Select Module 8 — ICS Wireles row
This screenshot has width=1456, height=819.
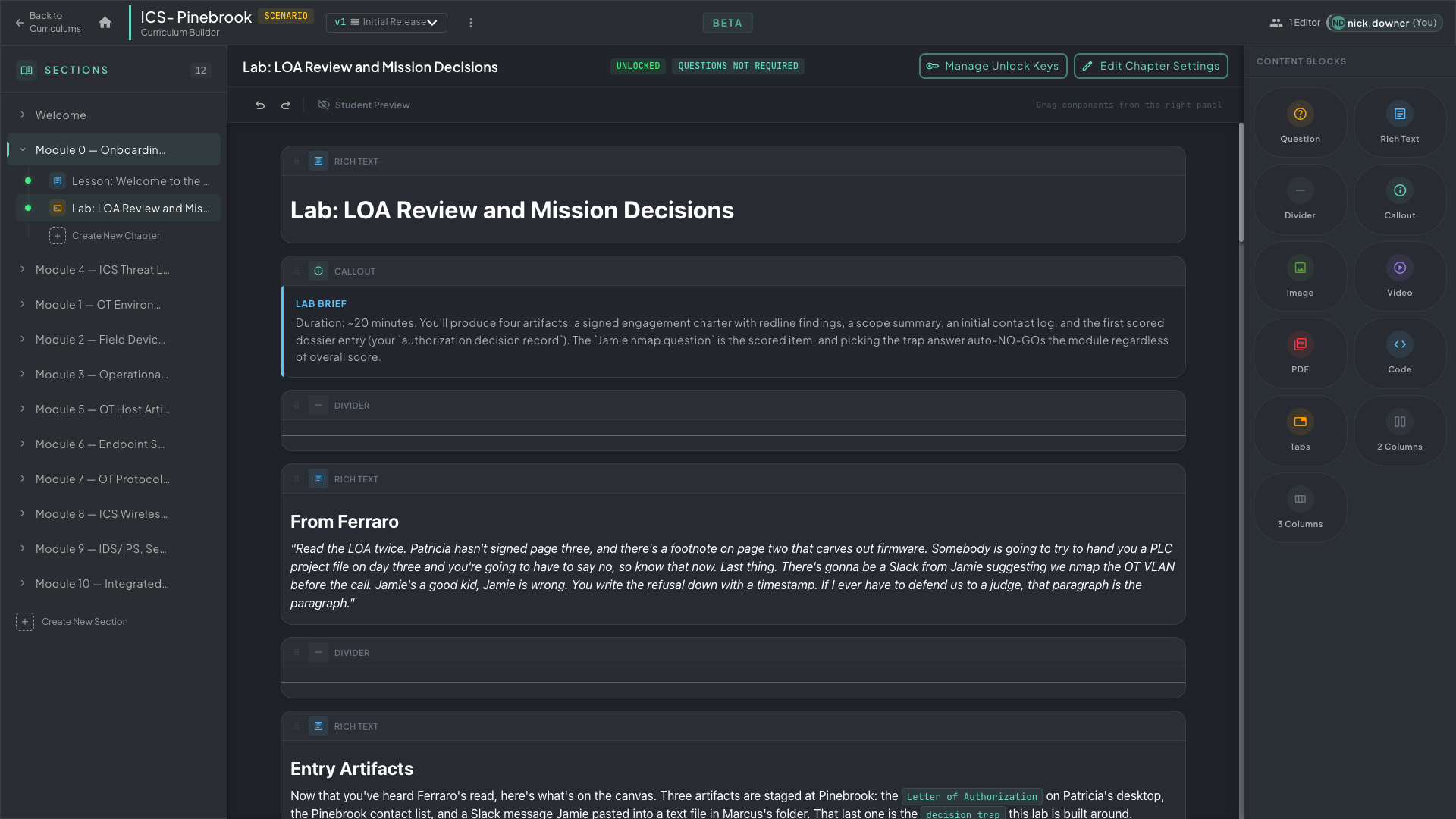(114, 514)
